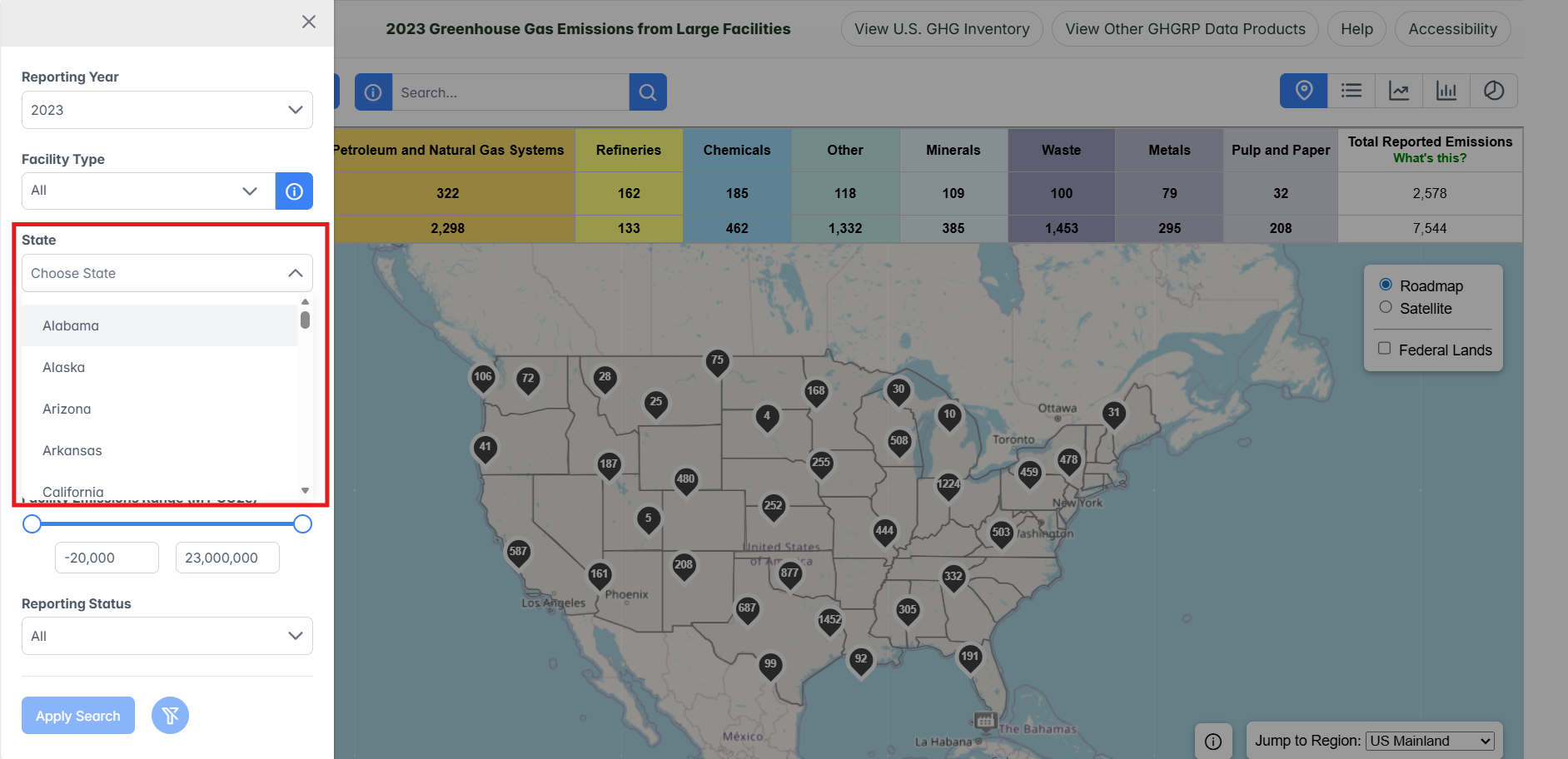Viewport: 1568px width, 759px height.
Task: Select the Satellite map option
Action: [x=1386, y=307]
